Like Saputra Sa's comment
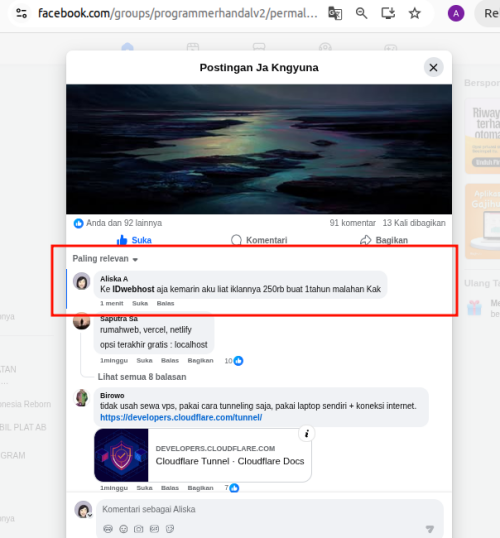Image resolution: width=500 pixels, height=538 pixels. click(144, 361)
